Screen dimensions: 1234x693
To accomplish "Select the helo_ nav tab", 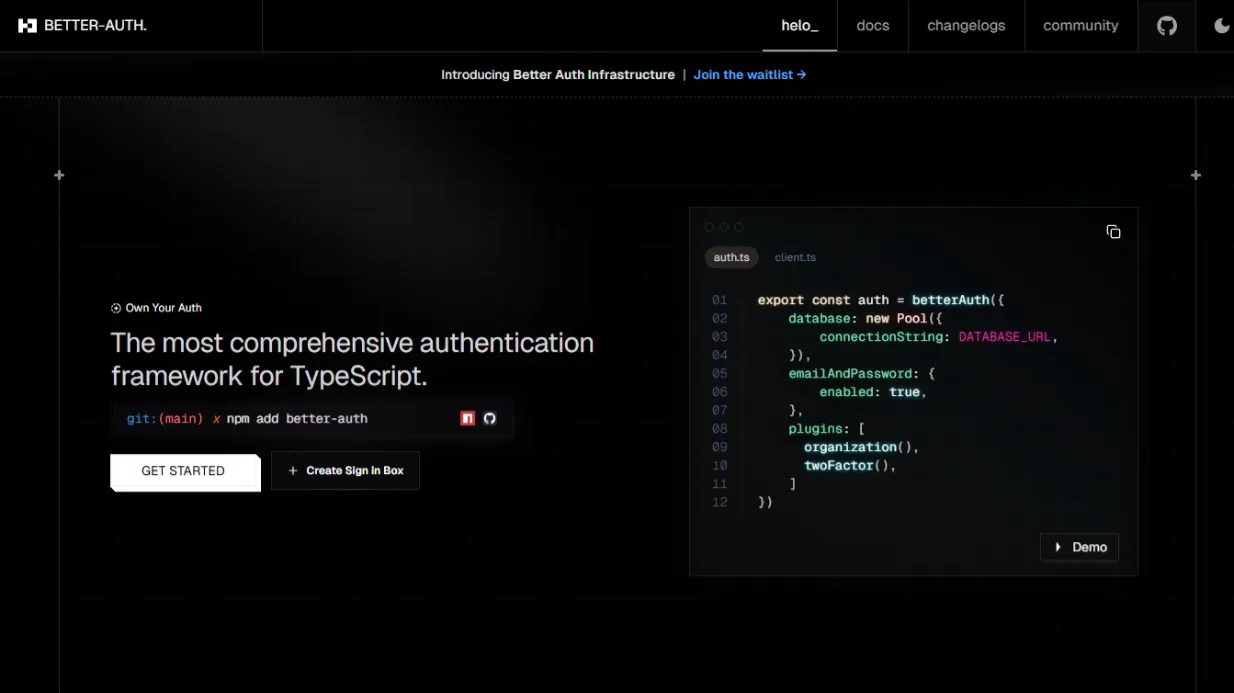I will pos(800,26).
